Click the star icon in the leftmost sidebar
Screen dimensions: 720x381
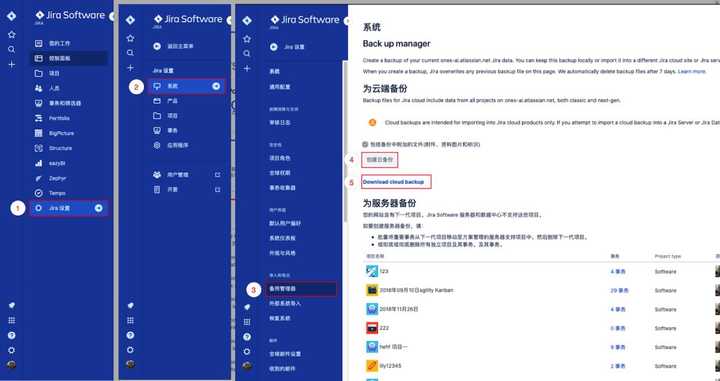tap(11, 34)
